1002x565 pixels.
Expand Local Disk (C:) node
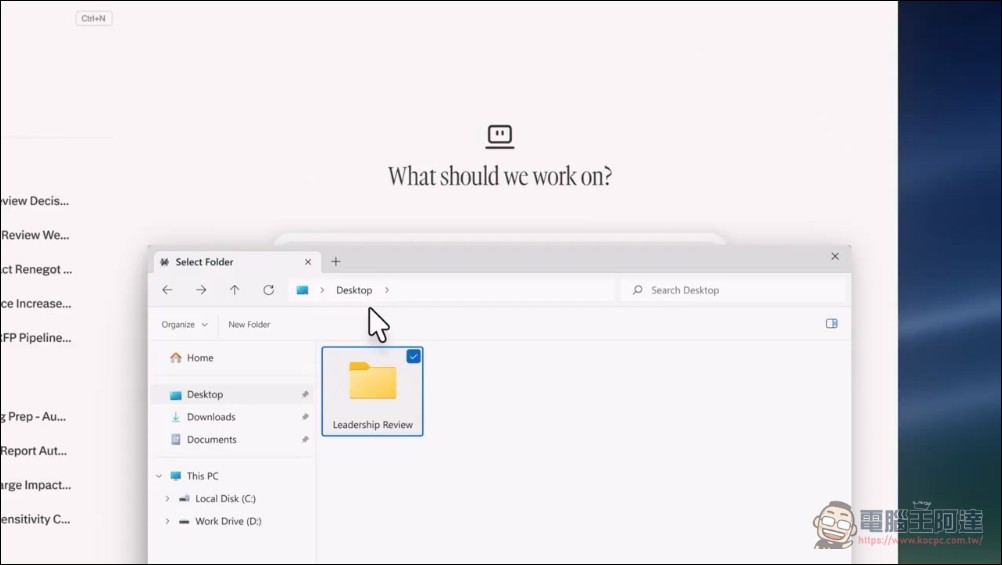(167, 499)
